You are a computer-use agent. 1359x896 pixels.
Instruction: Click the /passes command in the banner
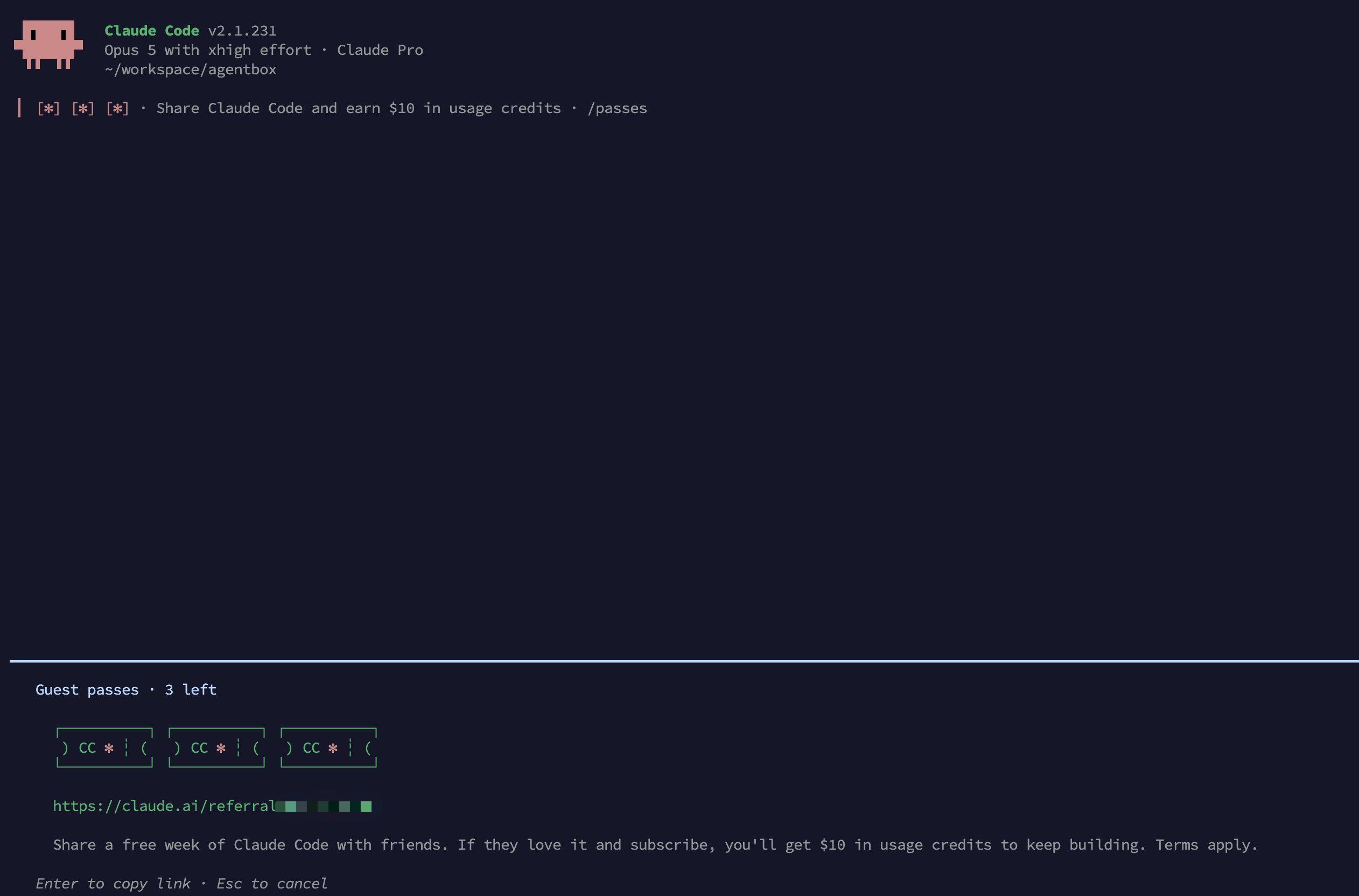(617, 108)
